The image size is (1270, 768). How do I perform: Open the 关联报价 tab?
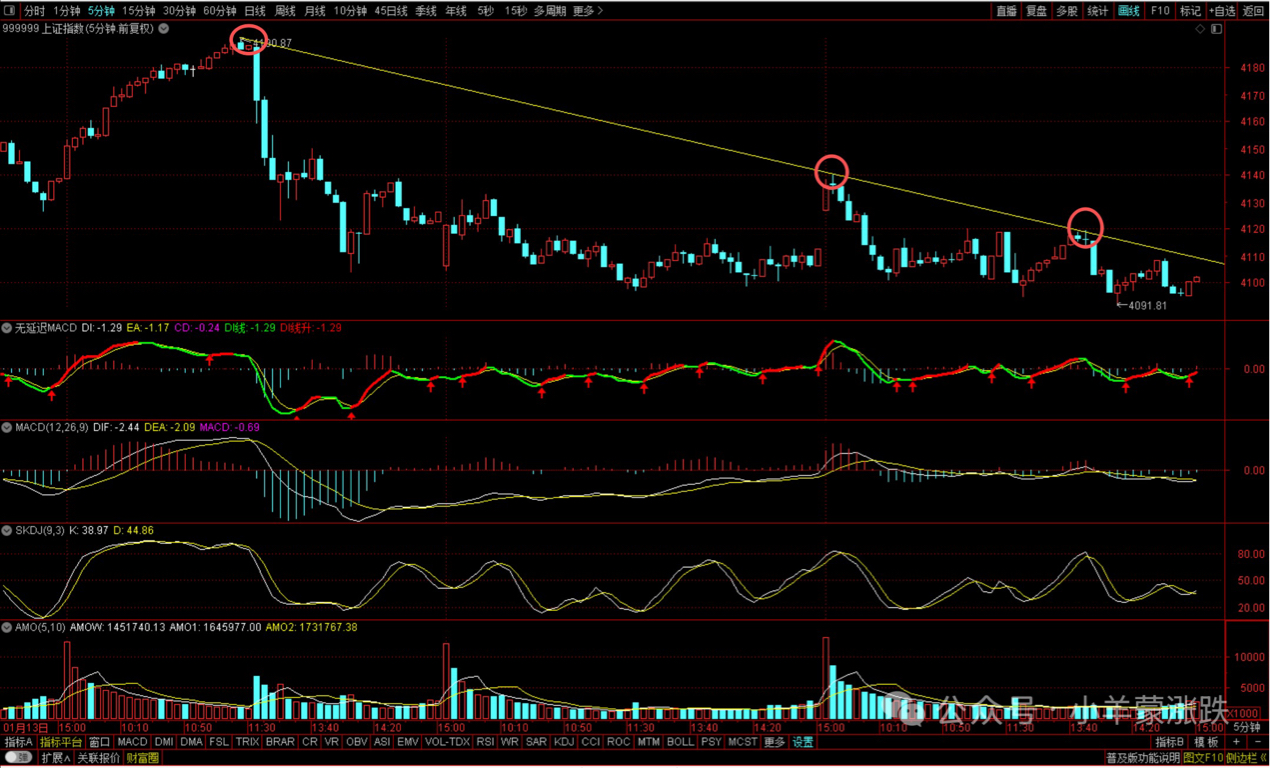coord(99,758)
